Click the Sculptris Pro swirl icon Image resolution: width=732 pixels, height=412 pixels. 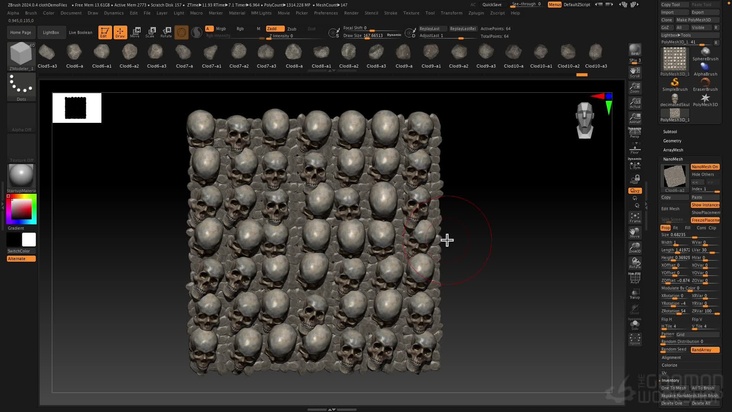[x=197, y=32]
